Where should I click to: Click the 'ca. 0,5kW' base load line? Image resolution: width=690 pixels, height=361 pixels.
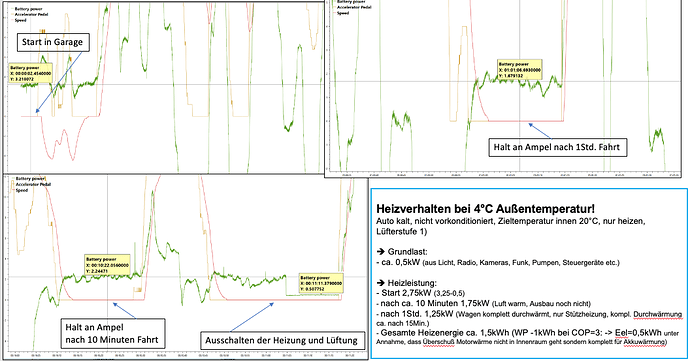(x=498, y=263)
